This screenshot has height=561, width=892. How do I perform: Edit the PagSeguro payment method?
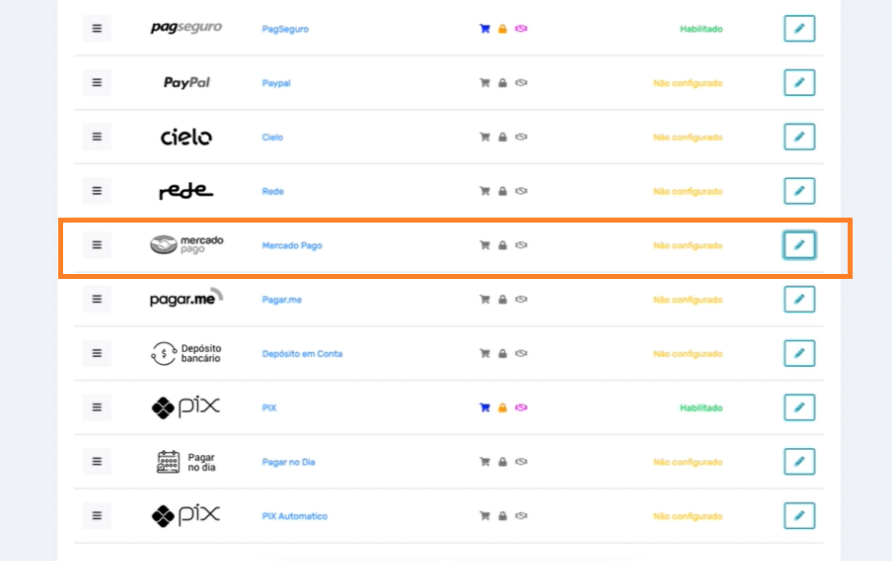pyautogui.click(x=799, y=28)
